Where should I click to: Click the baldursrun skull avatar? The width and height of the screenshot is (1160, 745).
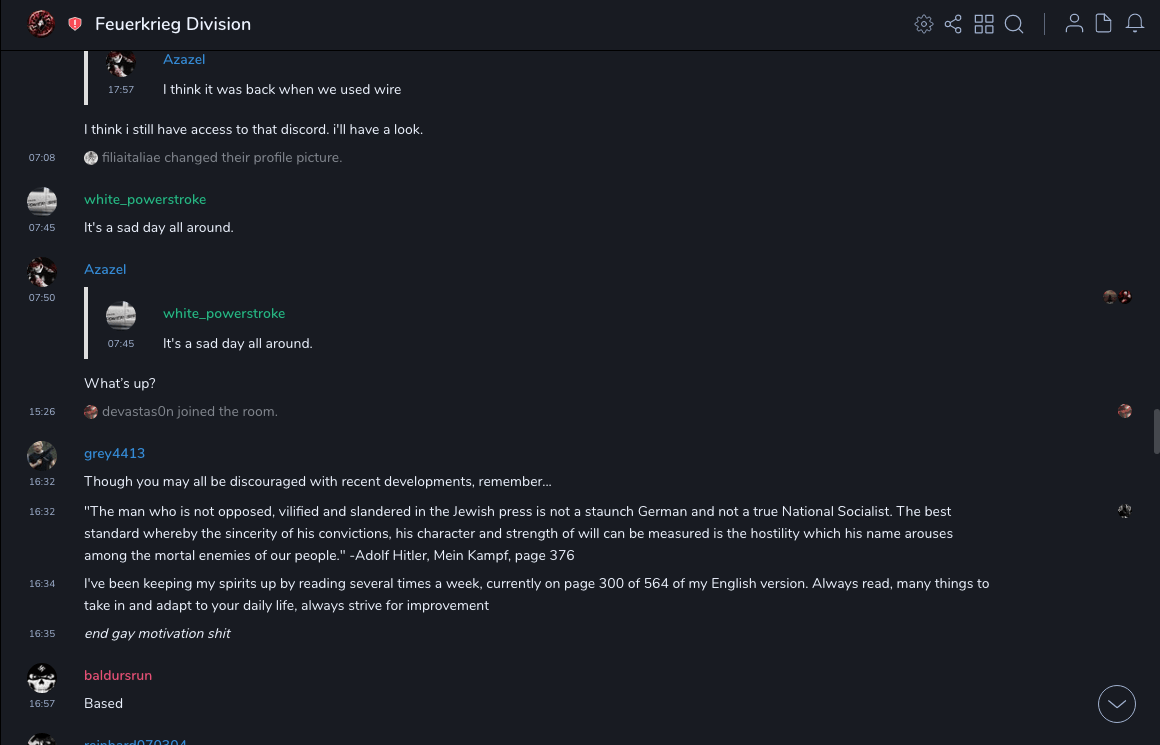coord(42,678)
